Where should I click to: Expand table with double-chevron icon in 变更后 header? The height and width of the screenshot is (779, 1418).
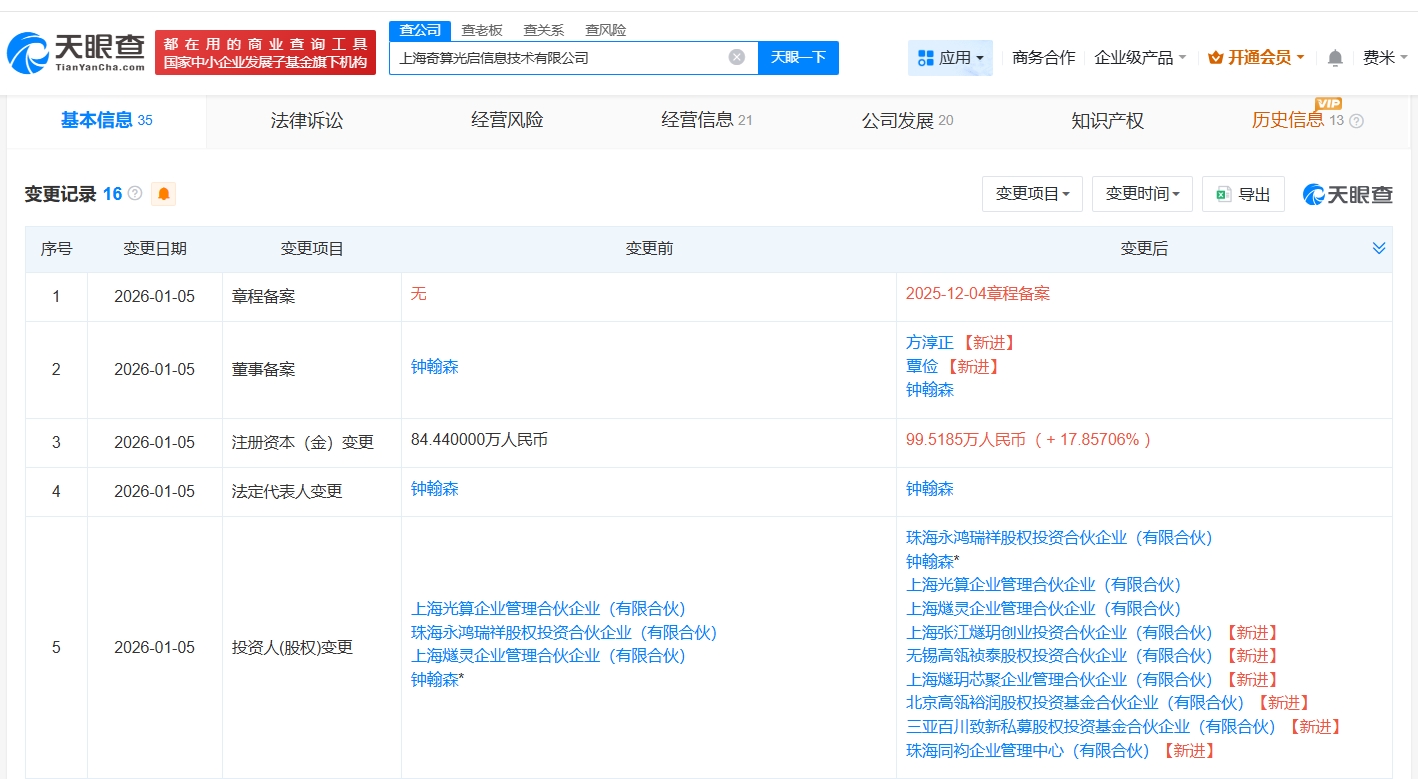(1379, 248)
